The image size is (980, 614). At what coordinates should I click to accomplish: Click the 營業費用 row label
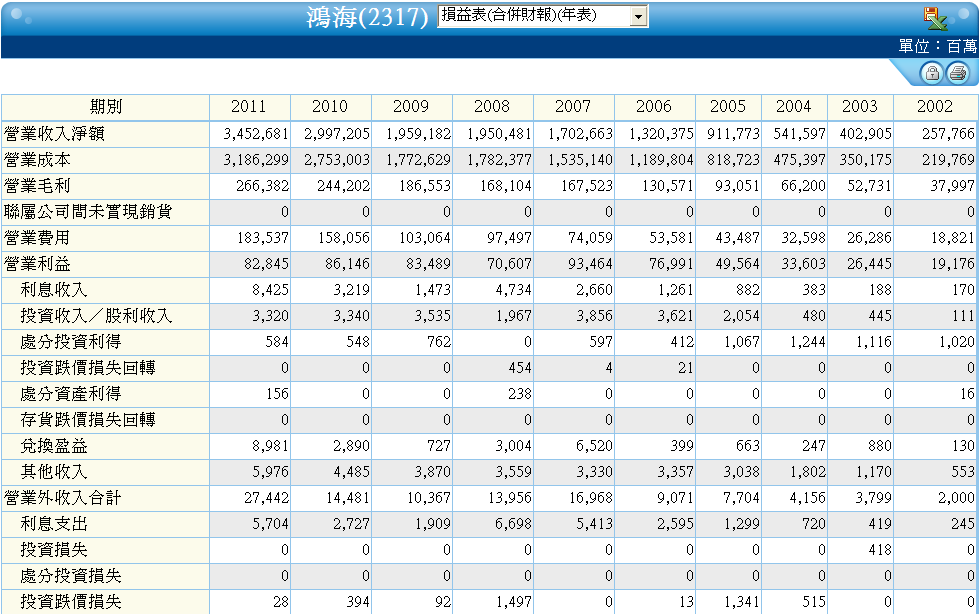pos(38,238)
